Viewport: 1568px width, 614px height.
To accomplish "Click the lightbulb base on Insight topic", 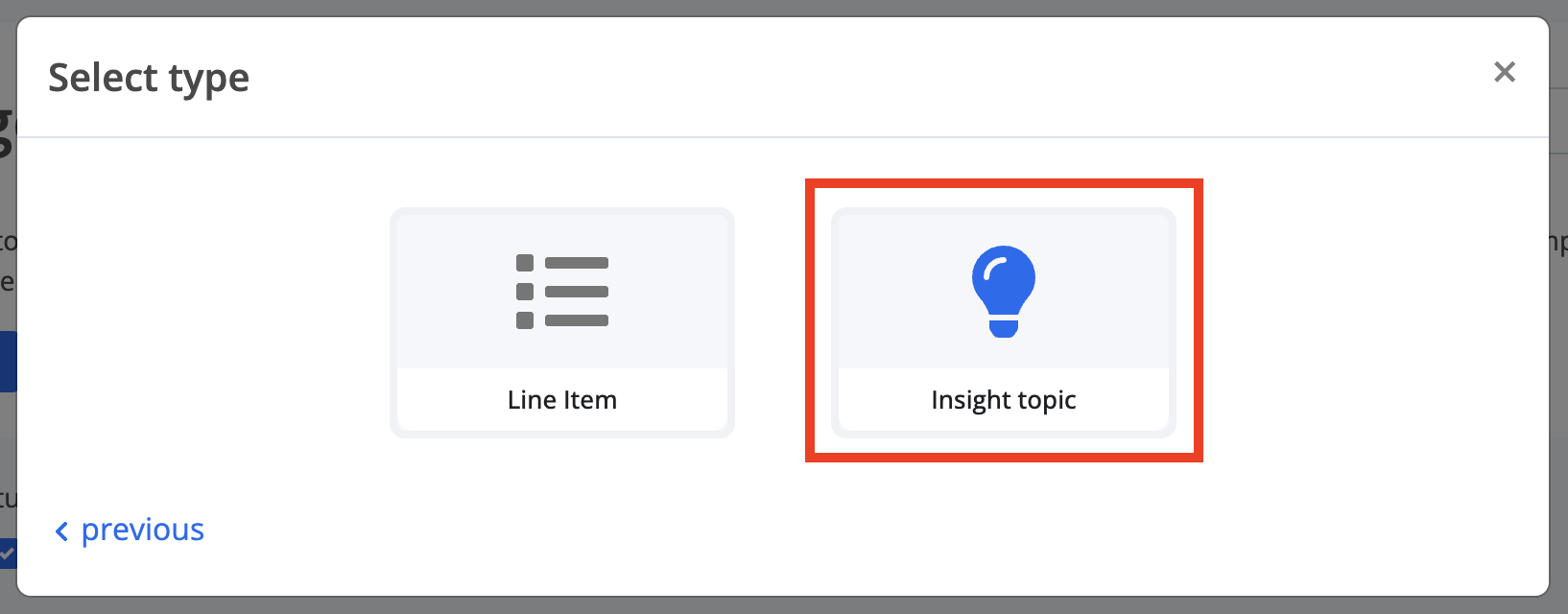I will coord(1004,327).
